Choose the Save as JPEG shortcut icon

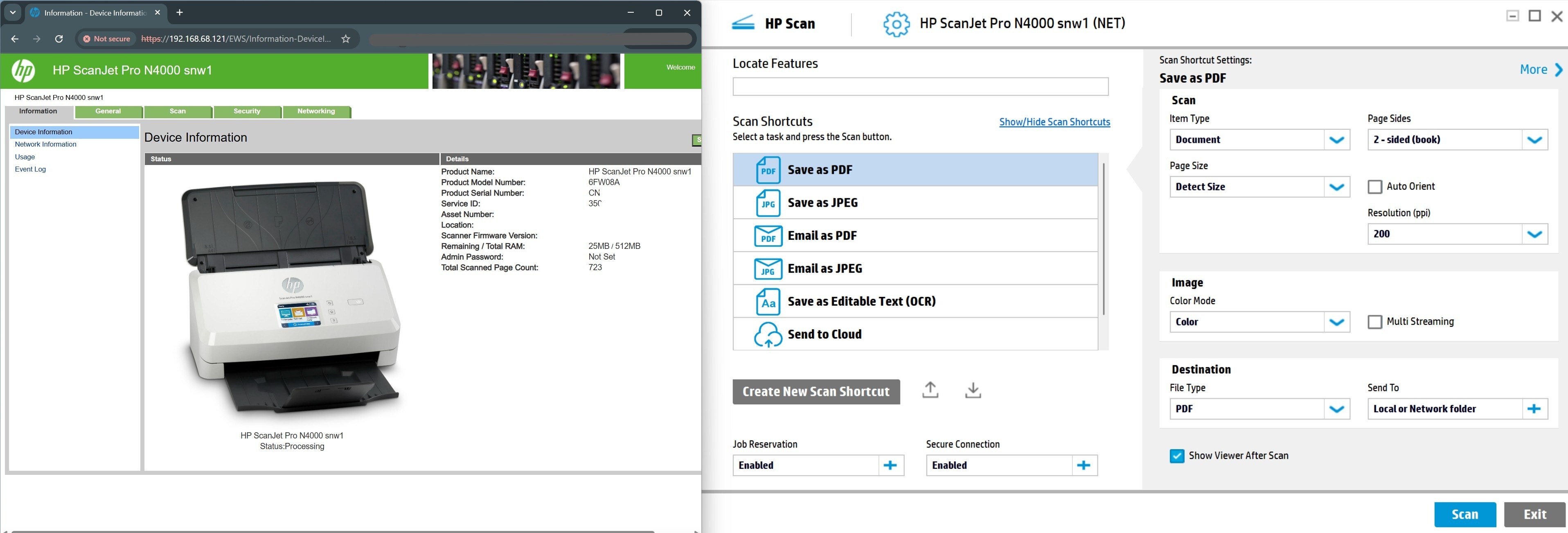768,203
